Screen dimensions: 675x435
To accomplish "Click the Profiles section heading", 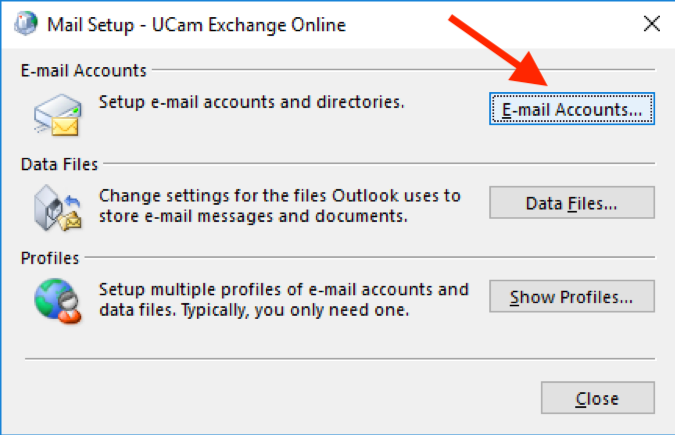I will [50, 258].
